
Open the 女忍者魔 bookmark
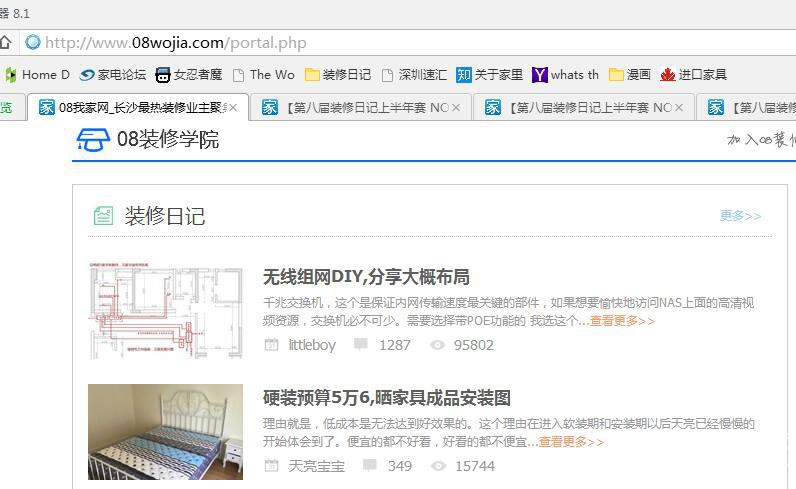coord(189,74)
